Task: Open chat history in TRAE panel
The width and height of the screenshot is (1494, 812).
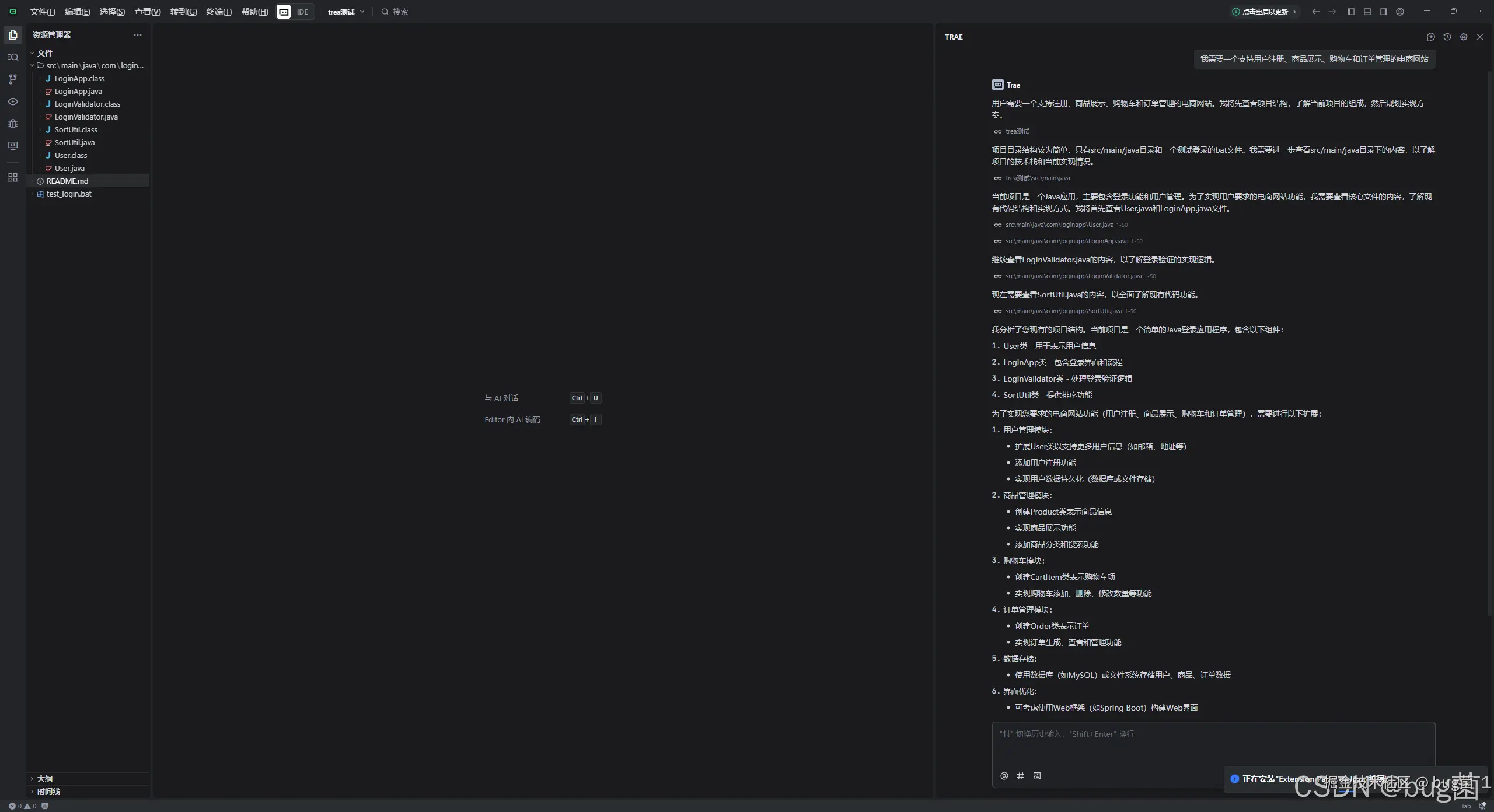Action: [x=1447, y=37]
